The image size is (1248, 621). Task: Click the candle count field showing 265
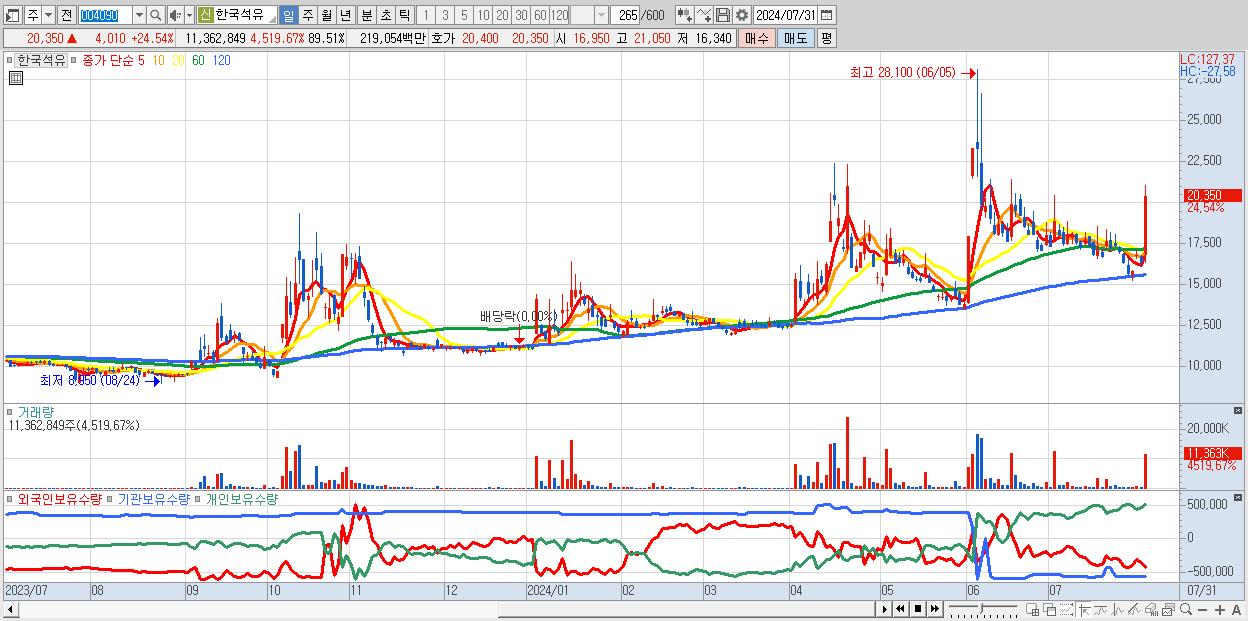625,15
